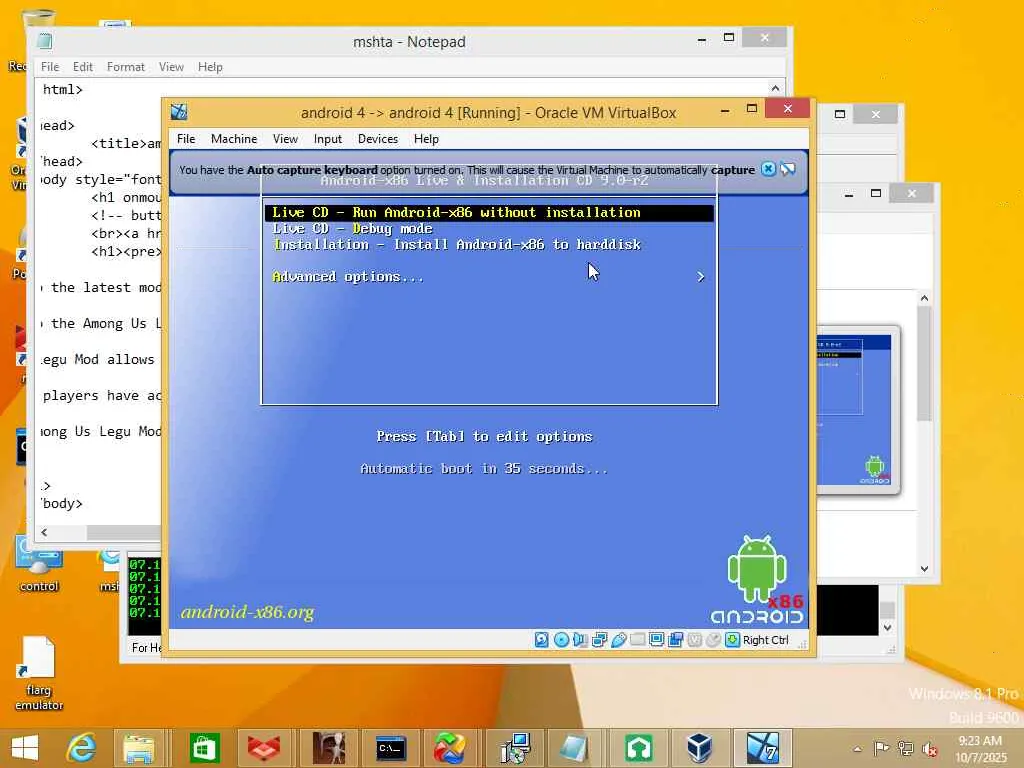The height and width of the screenshot is (768, 1024).
Task: Click the Right Ctrl host key label
Action: (x=766, y=640)
